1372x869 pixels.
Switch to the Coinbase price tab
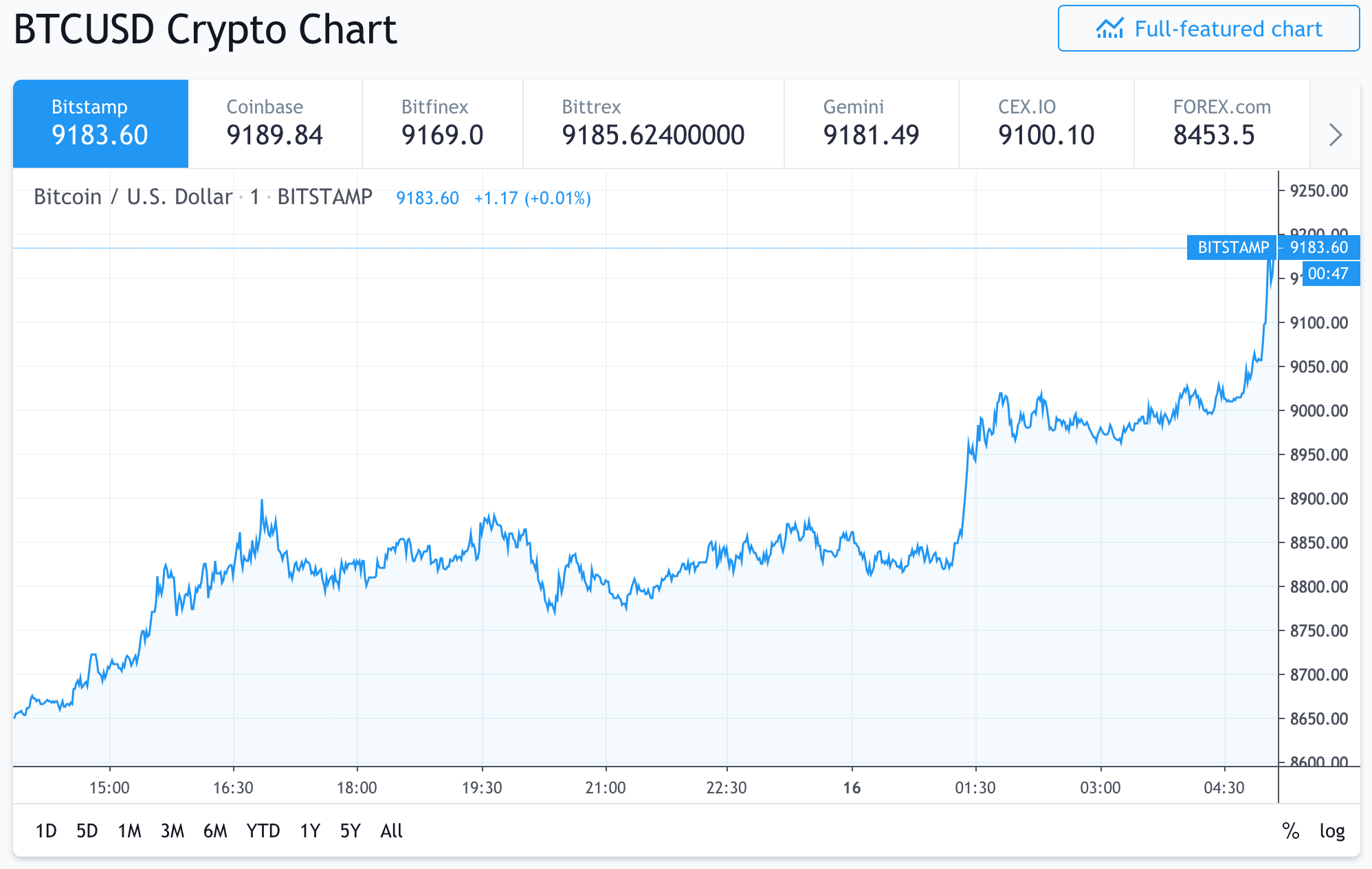pyautogui.click(x=275, y=124)
